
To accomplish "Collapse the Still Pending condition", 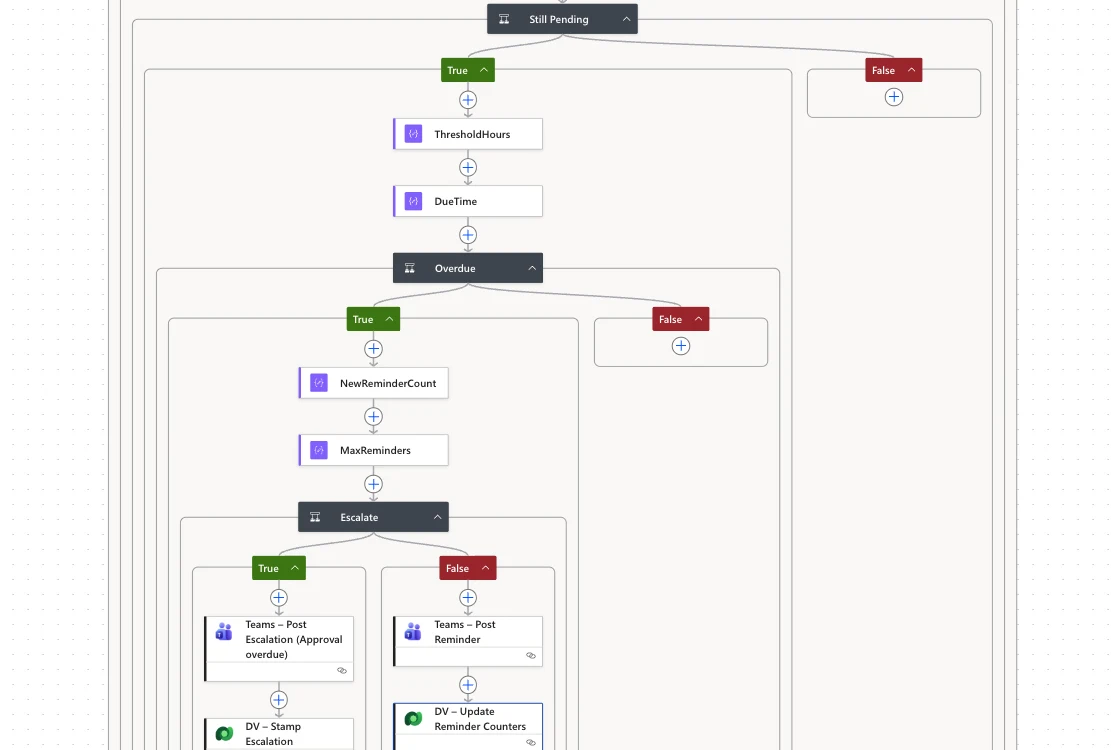I will point(626,19).
